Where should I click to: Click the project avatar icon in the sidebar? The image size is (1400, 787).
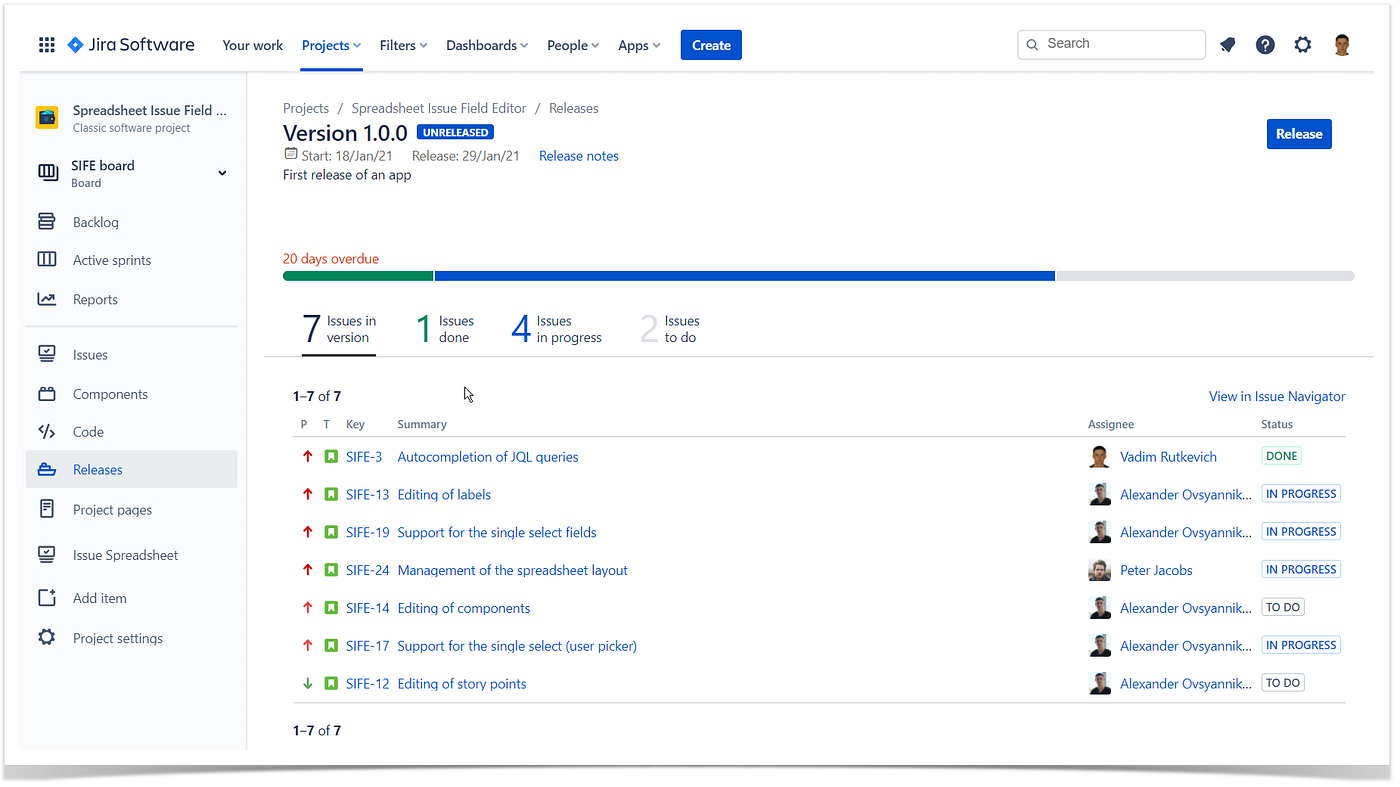click(47, 118)
